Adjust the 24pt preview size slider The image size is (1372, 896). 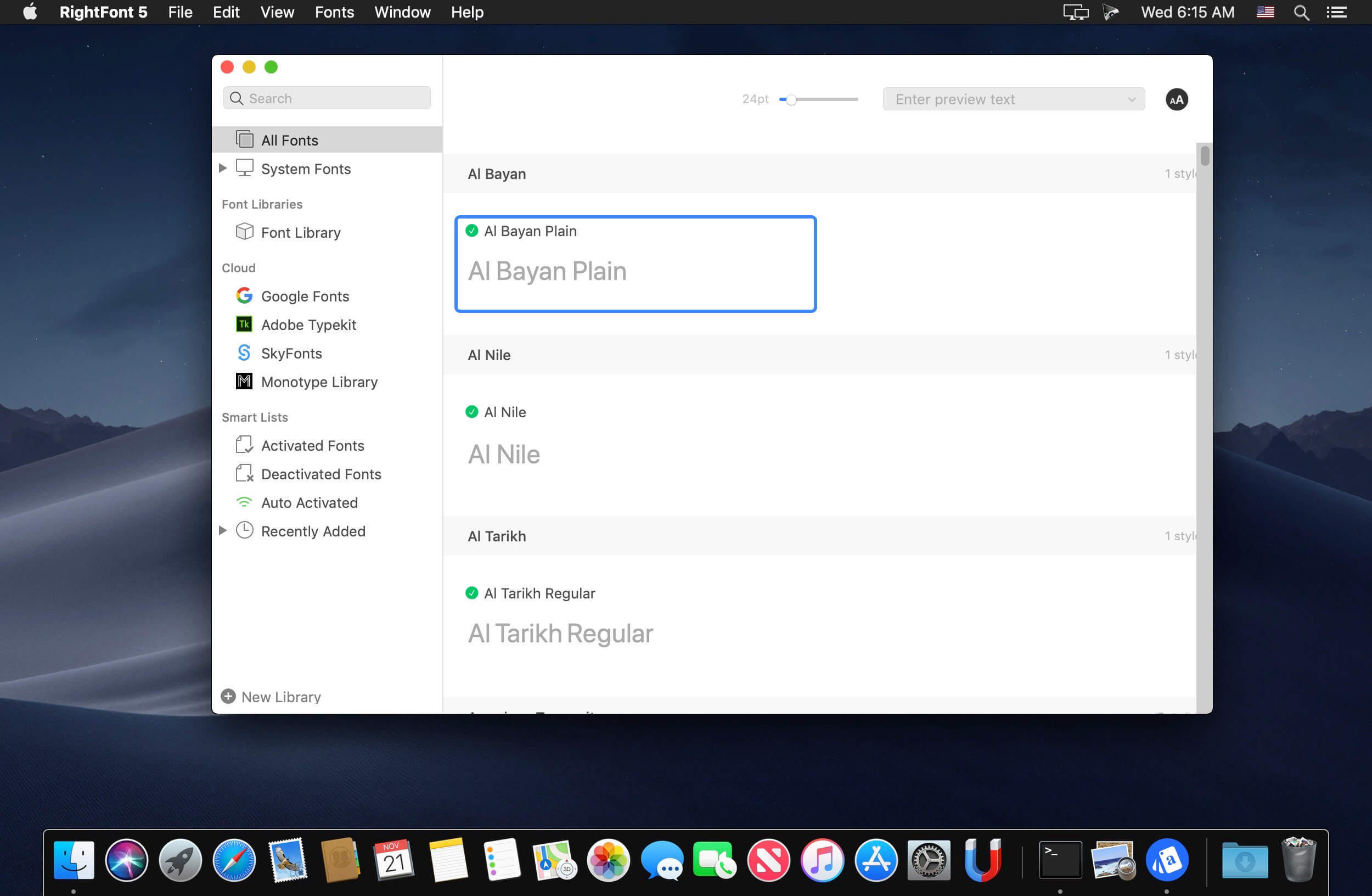pyautogui.click(x=790, y=99)
